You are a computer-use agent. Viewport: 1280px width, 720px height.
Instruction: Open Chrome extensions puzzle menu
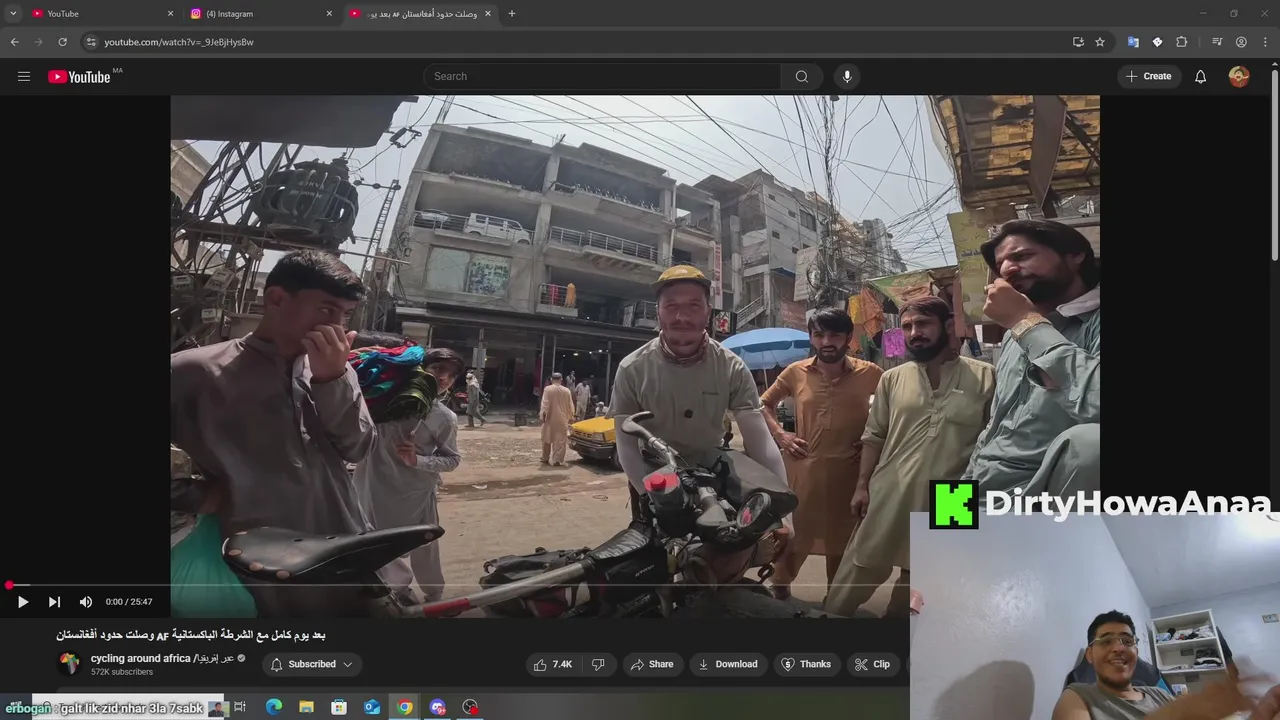(x=1181, y=42)
